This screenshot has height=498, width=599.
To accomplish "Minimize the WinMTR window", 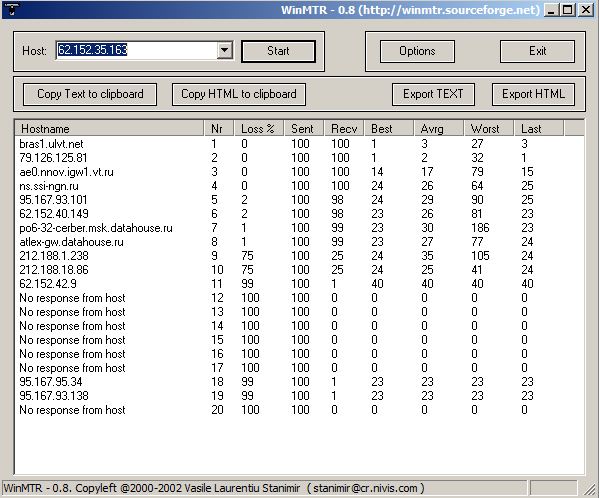I will (551, 10).
